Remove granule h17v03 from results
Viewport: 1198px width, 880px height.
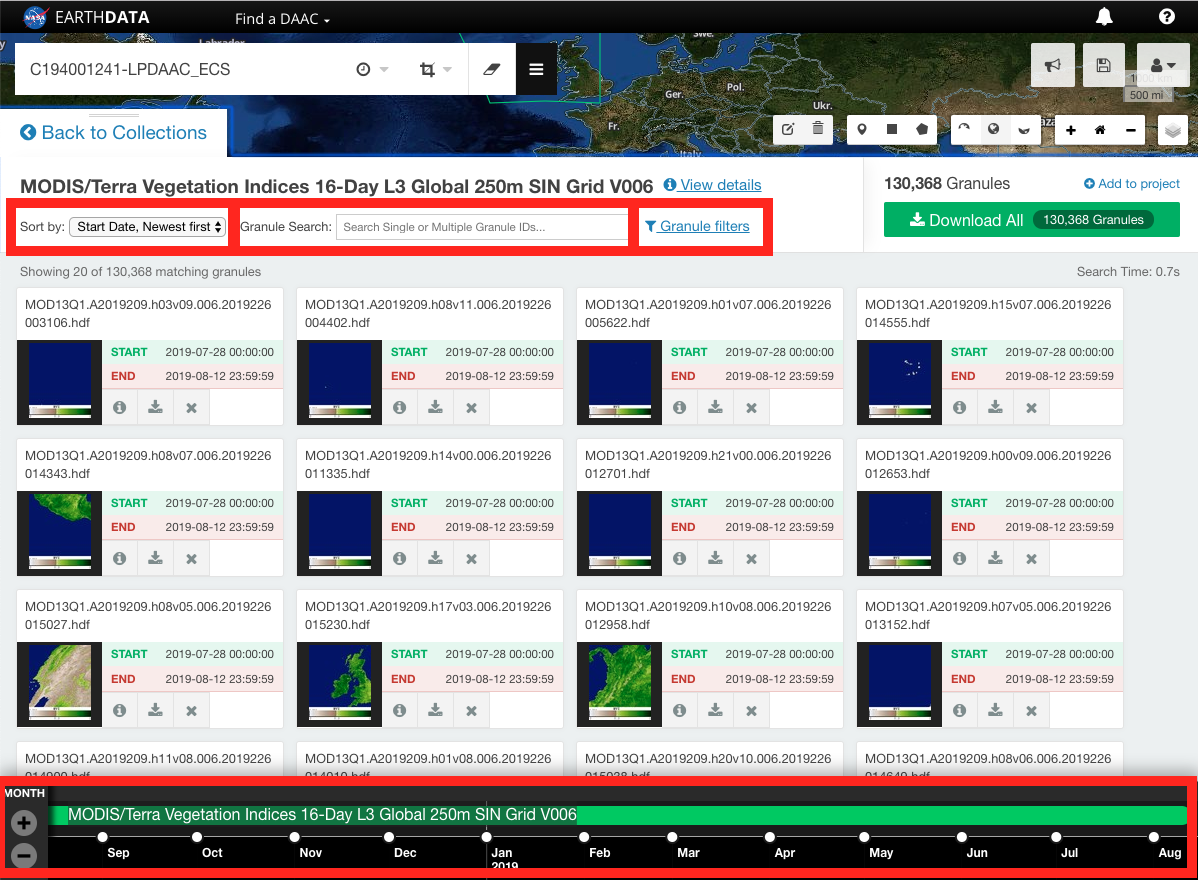pyautogui.click(x=471, y=710)
